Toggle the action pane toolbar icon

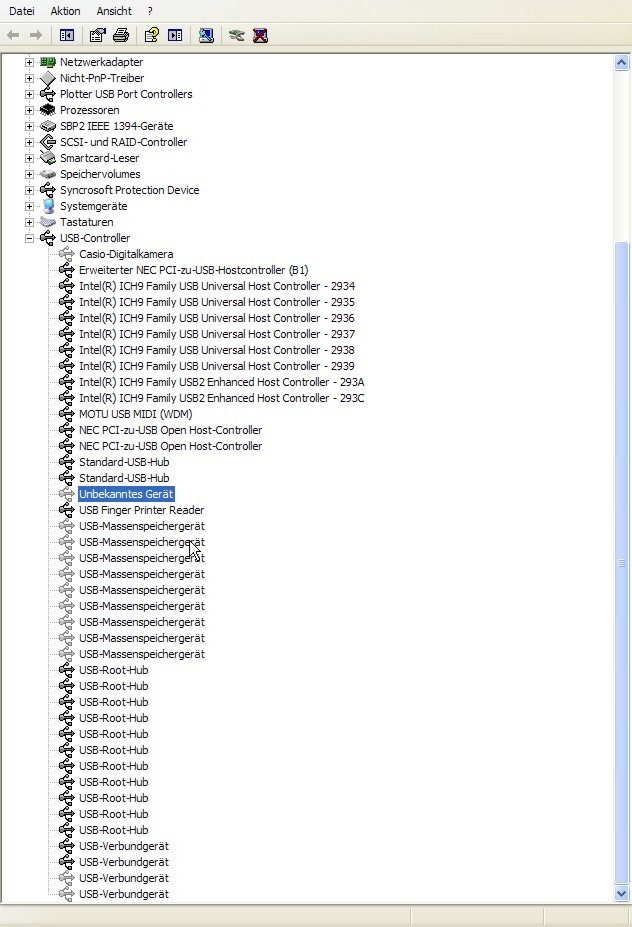tap(176, 35)
